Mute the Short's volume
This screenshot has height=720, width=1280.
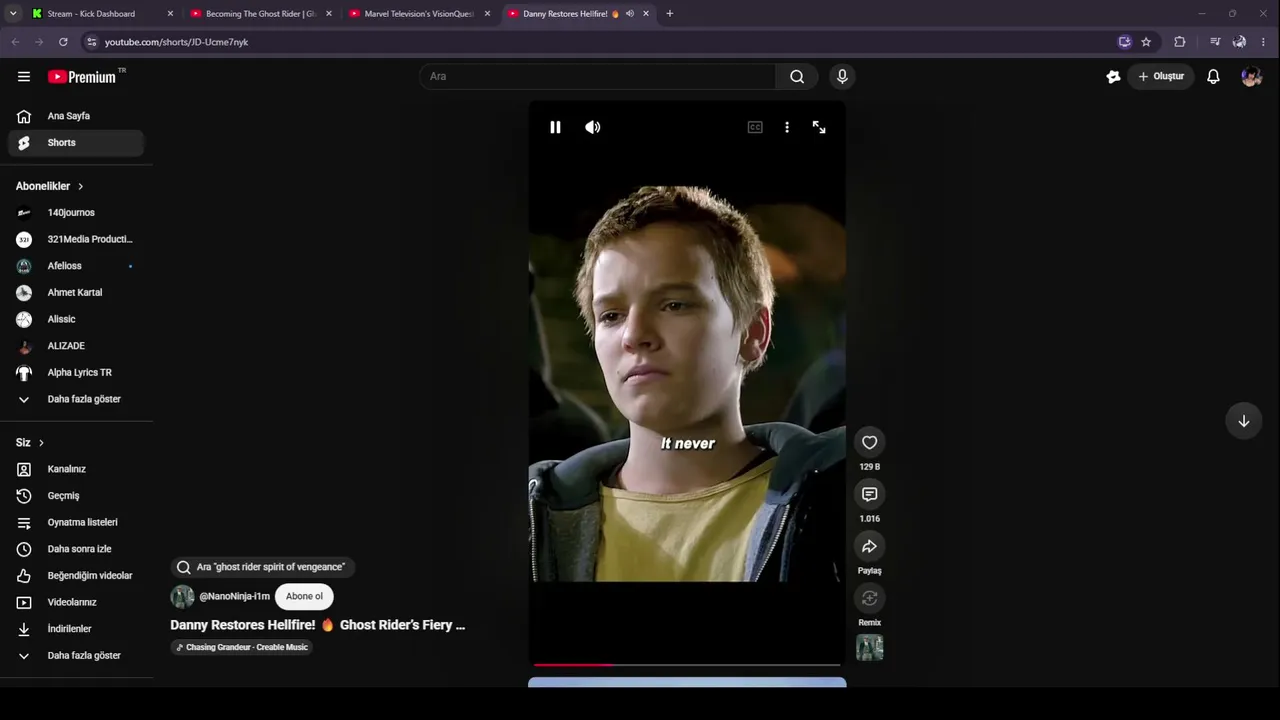[x=593, y=127]
